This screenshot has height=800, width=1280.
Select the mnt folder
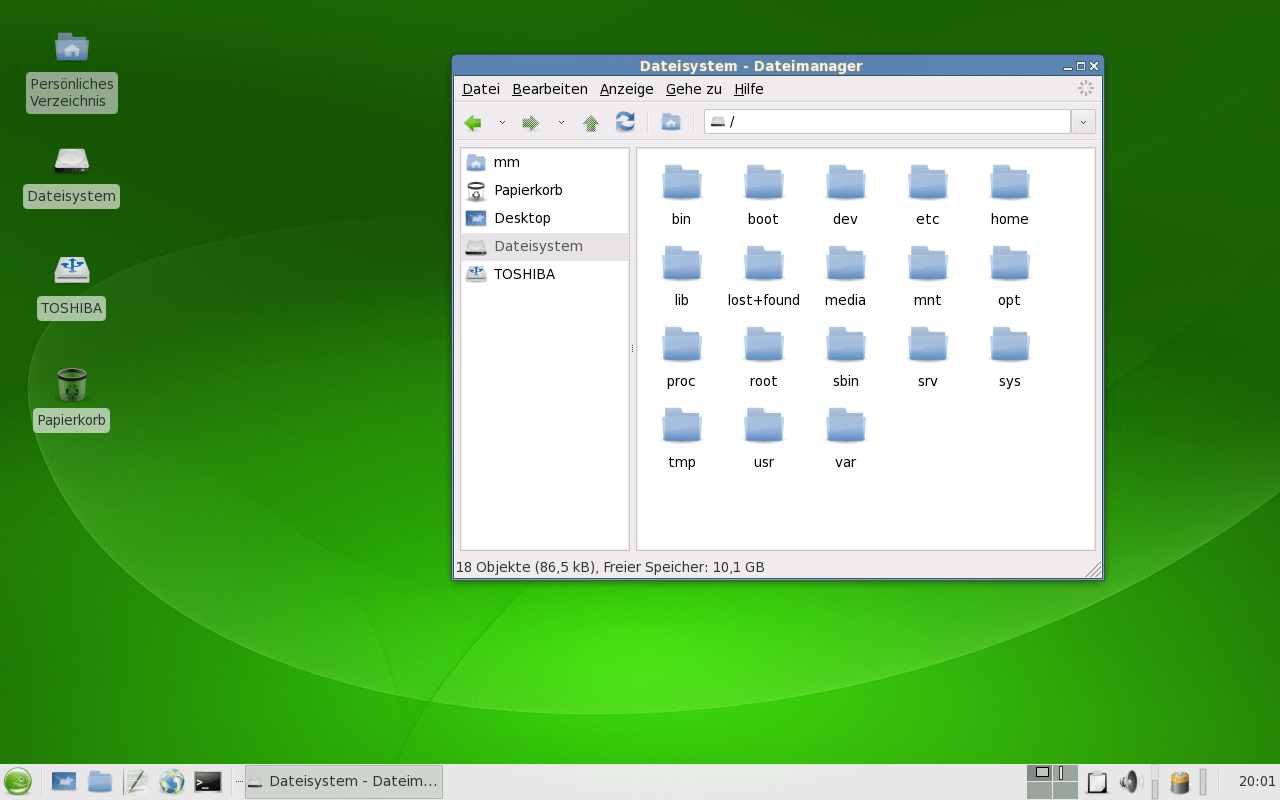928,276
